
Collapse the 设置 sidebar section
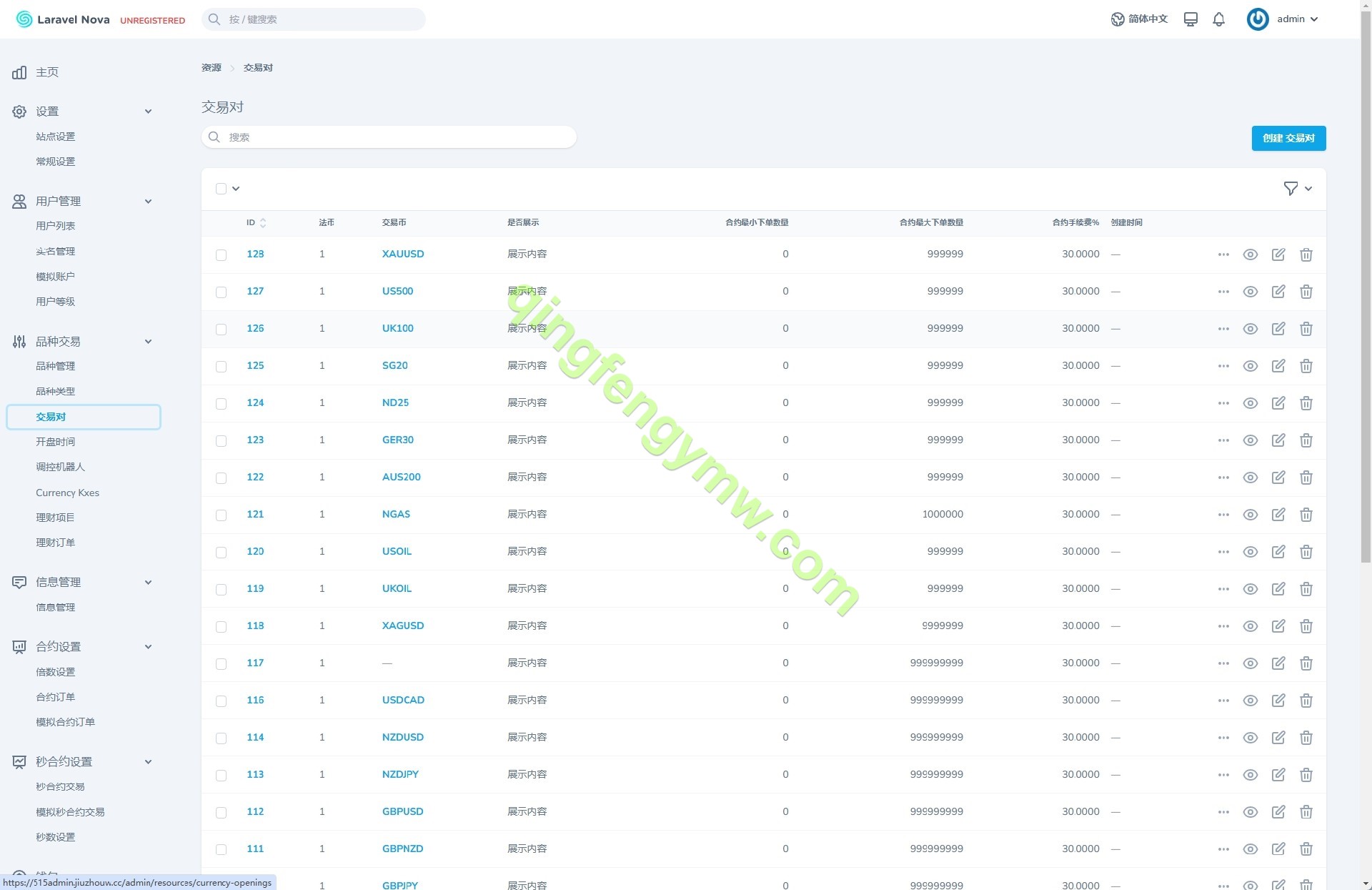pos(148,112)
